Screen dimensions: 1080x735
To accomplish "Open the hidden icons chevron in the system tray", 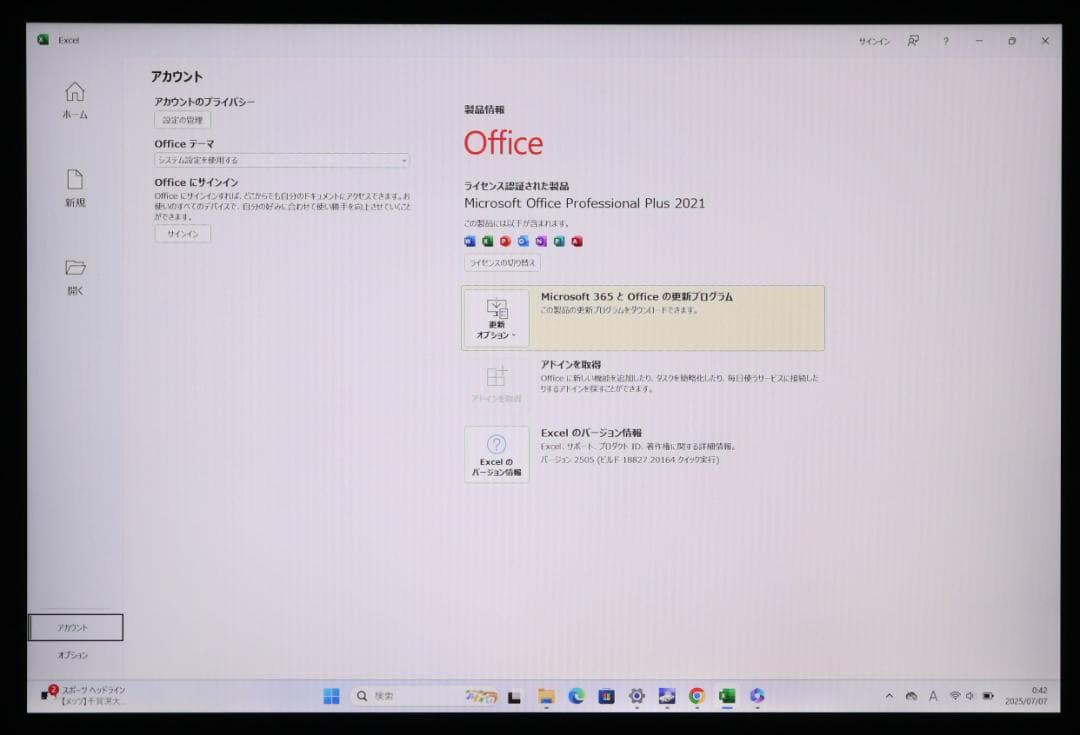I will click(888, 696).
